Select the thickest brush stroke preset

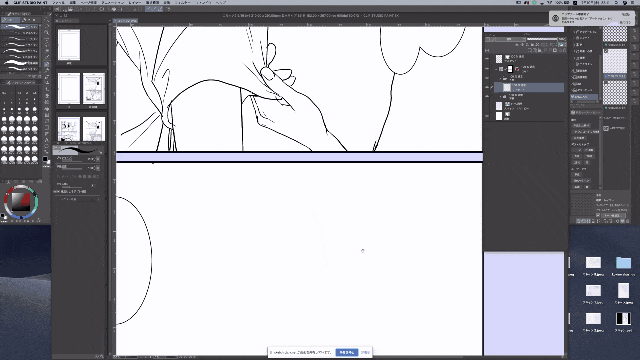pyautogui.click(x=19, y=63)
